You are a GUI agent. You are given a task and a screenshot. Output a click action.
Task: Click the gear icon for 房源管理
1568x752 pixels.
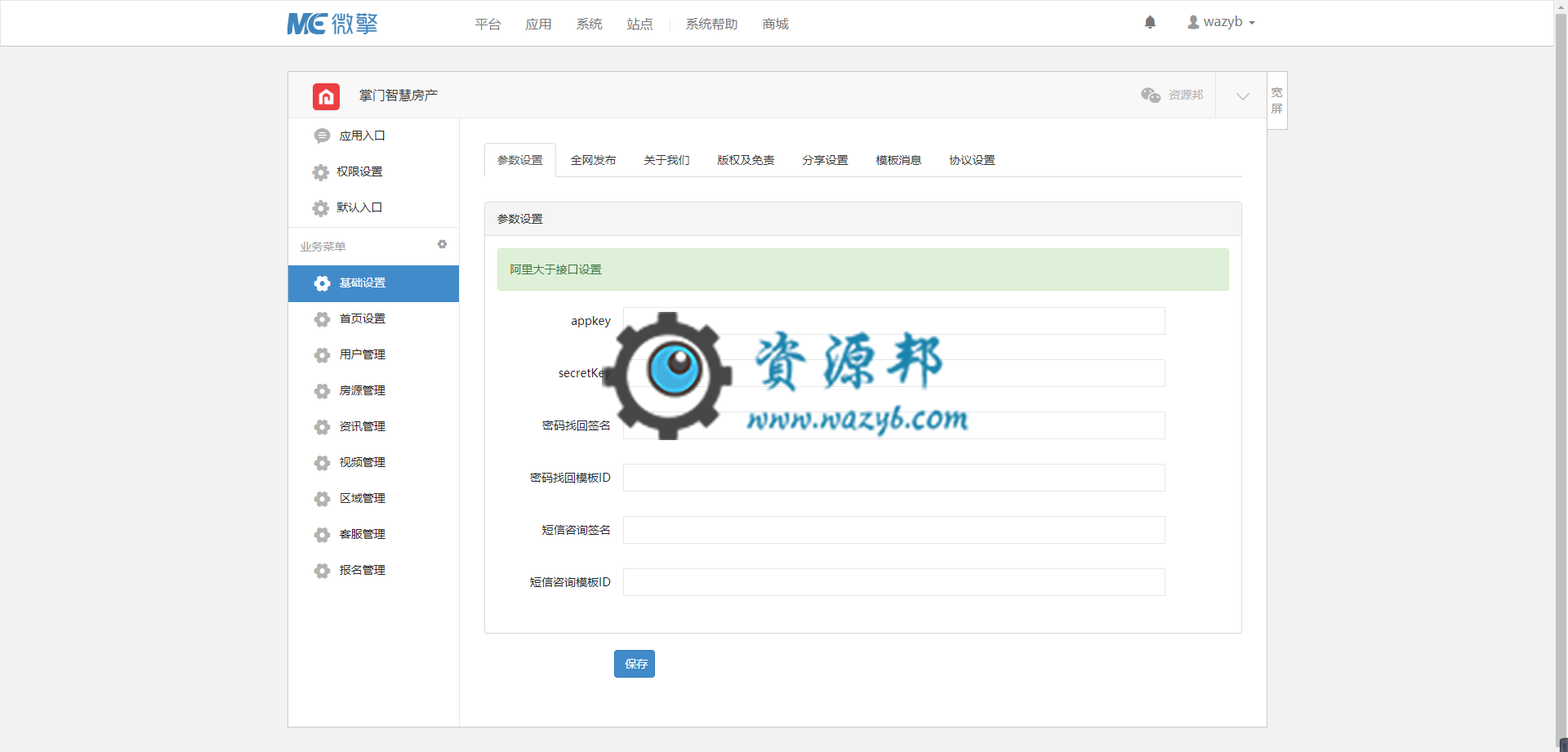point(322,391)
